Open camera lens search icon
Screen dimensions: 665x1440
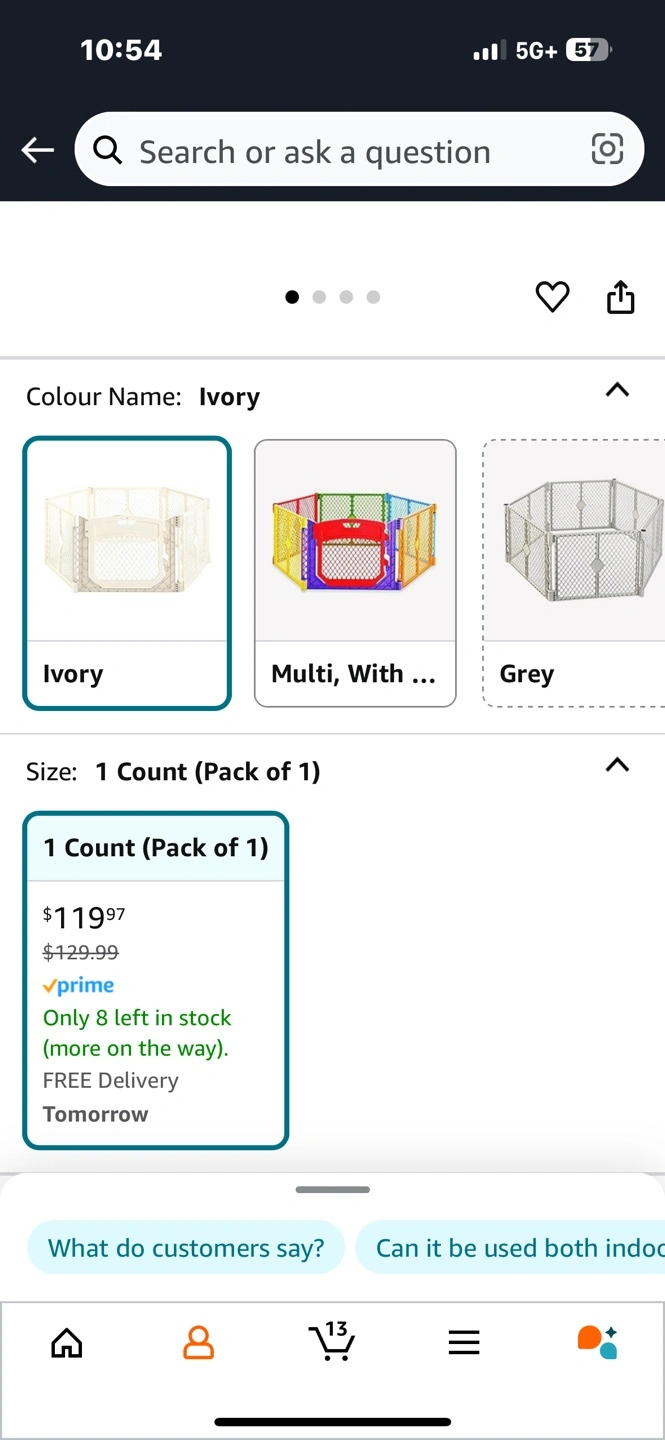point(607,150)
